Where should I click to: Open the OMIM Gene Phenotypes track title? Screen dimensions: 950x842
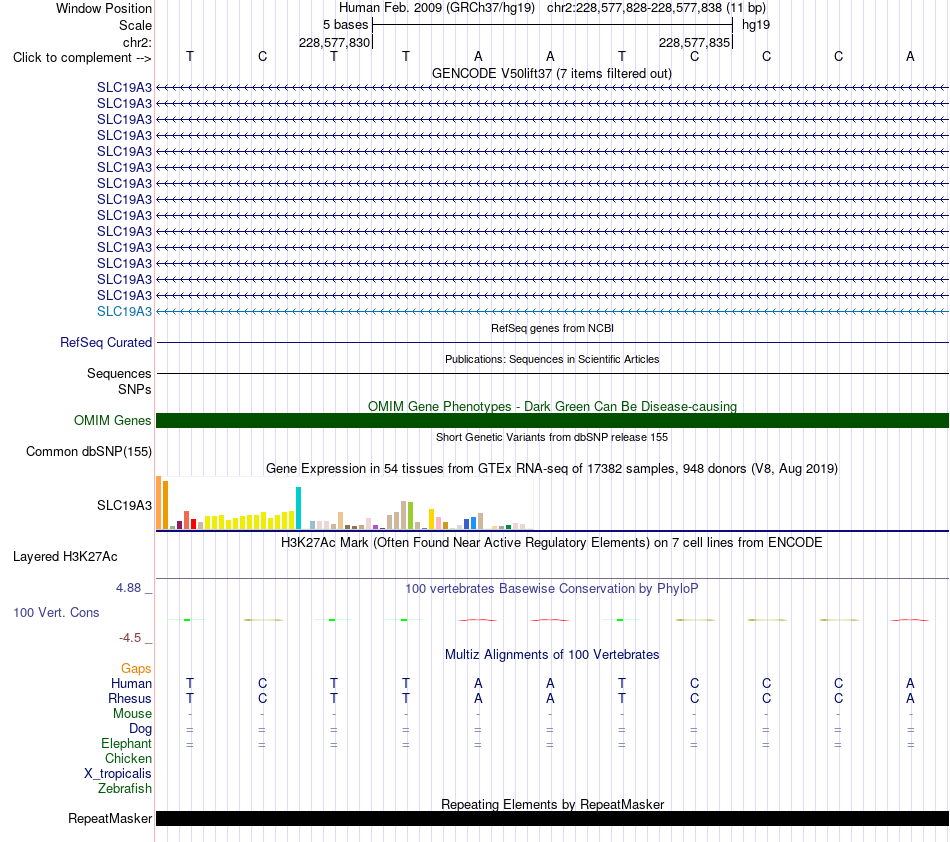[x=552, y=406]
